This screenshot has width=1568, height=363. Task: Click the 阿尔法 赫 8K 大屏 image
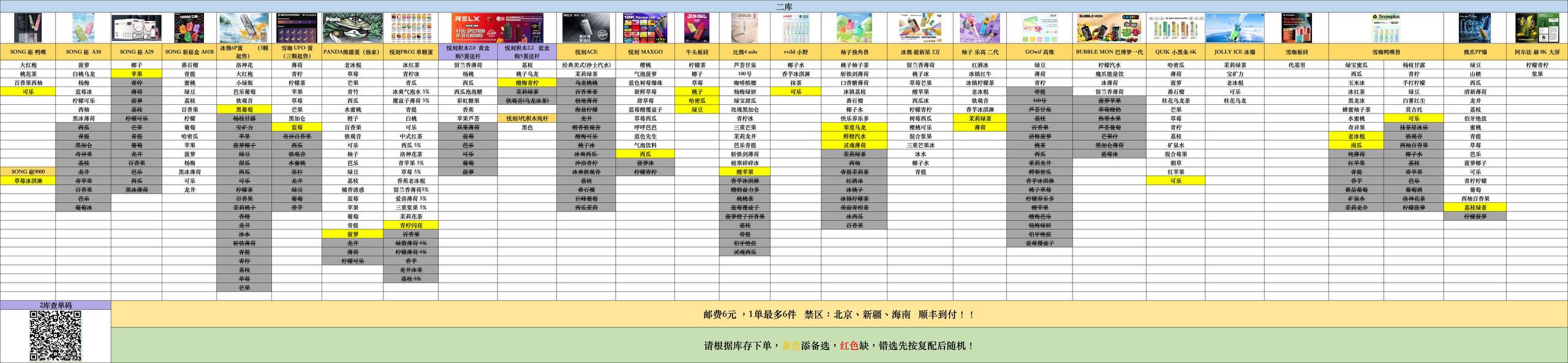(1537, 28)
